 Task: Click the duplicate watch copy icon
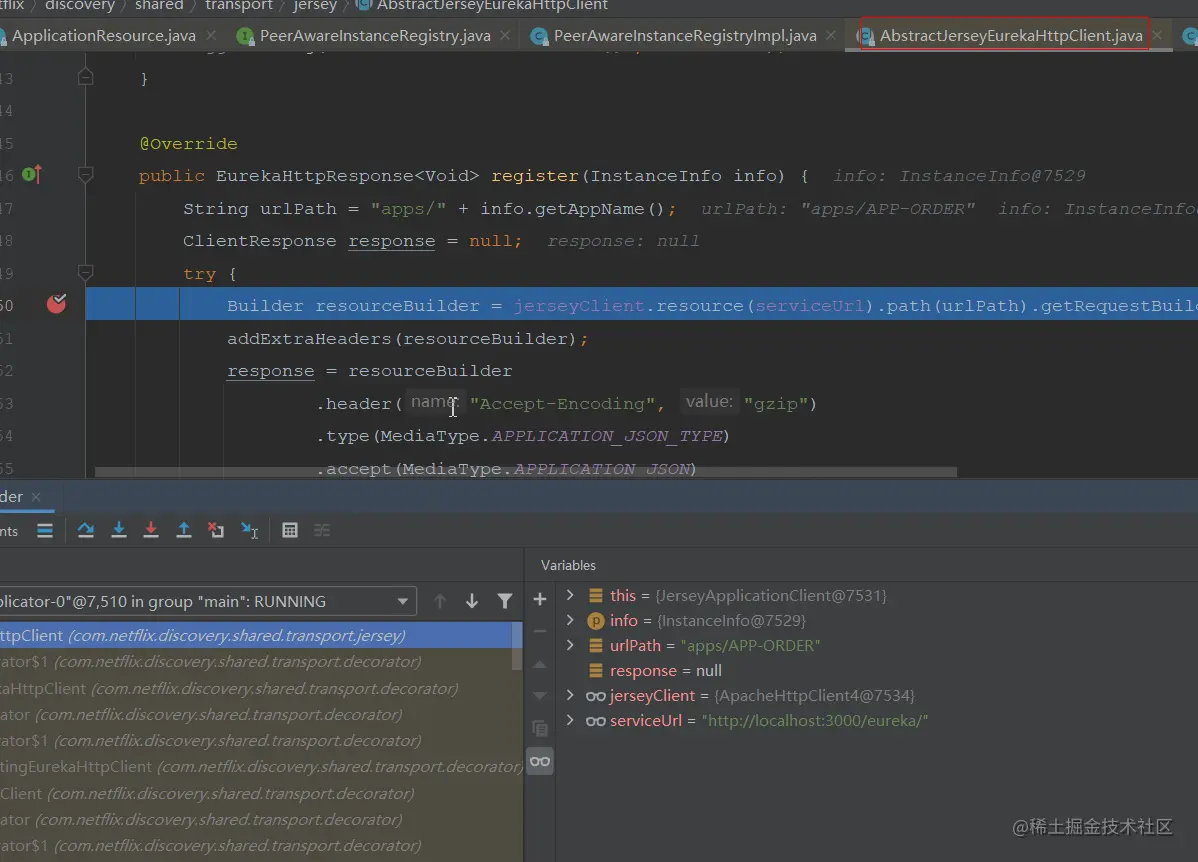coord(539,728)
